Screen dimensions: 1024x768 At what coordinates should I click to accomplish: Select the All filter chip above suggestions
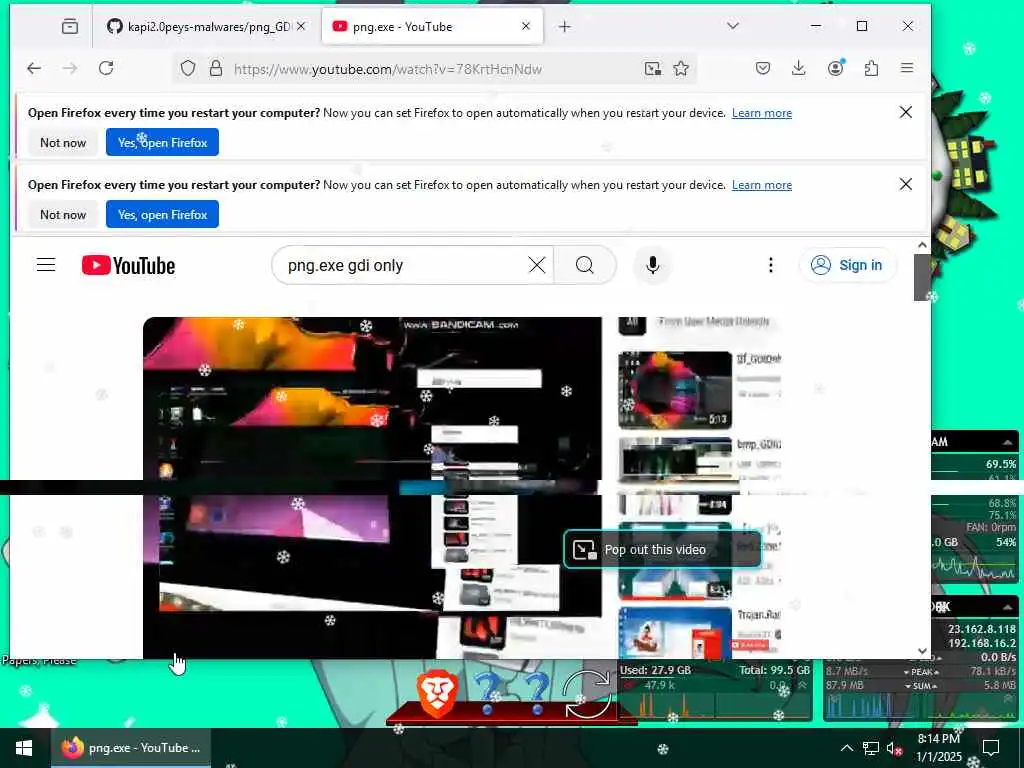pos(632,323)
